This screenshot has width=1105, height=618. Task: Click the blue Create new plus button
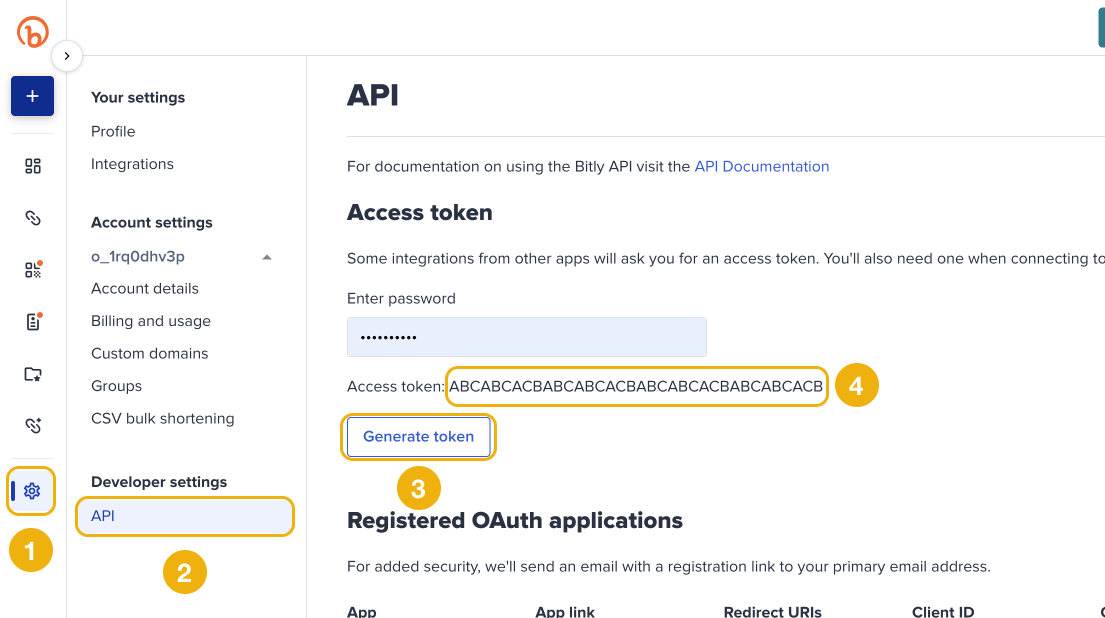point(32,96)
